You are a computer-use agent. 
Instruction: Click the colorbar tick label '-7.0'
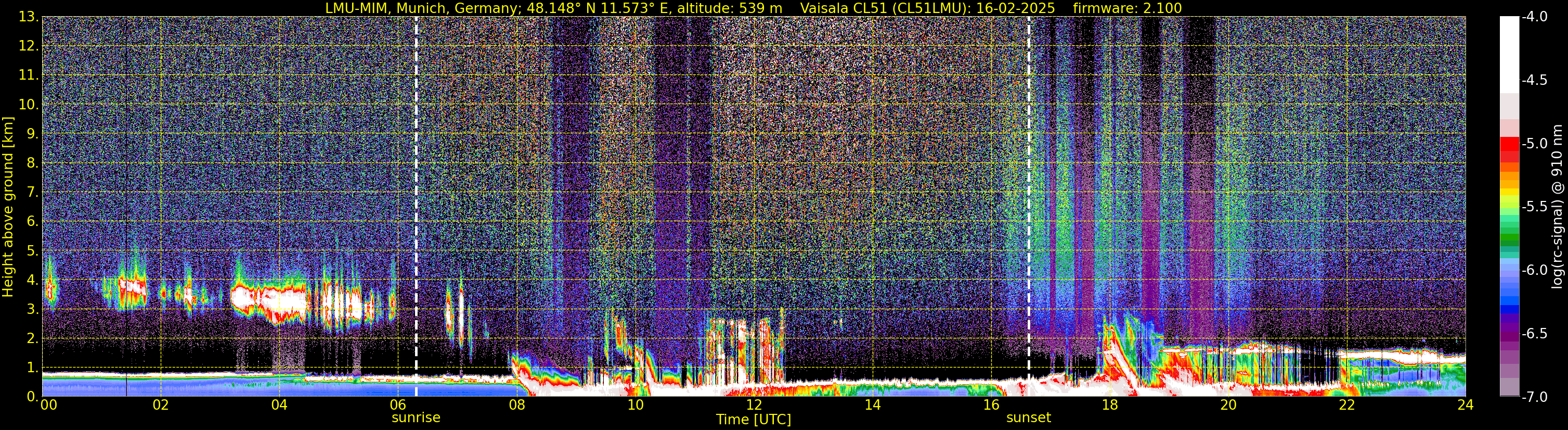tap(1534, 397)
